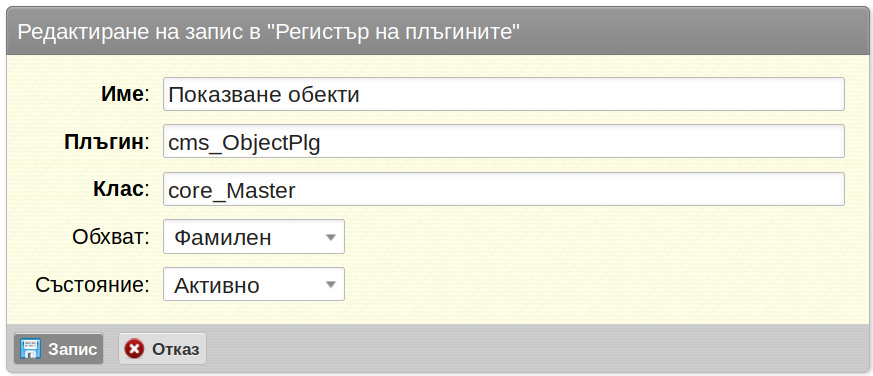Screen dimensions: 873x376
Task: Click the bold Име label
Action: 122,94
